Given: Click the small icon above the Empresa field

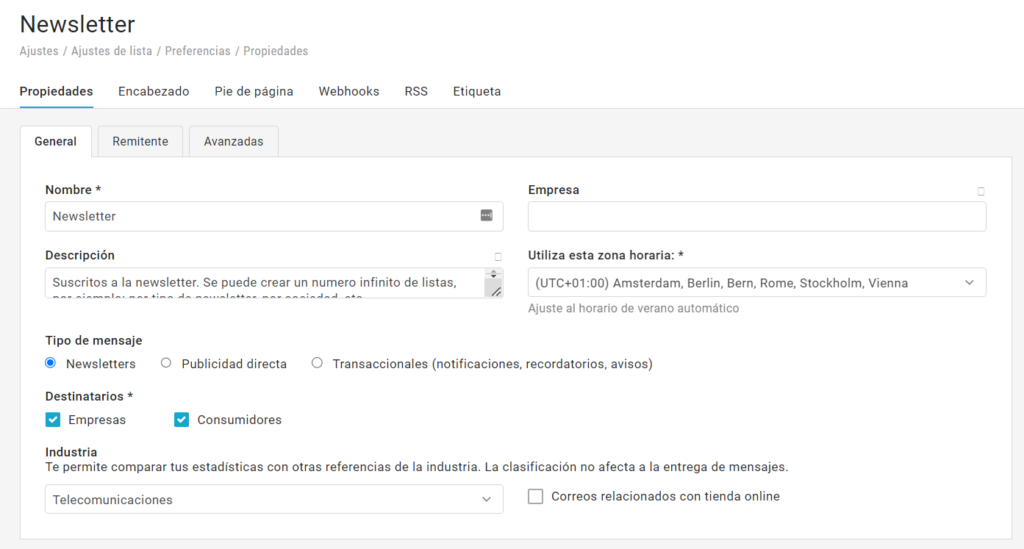Looking at the screenshot, I should (980, 191).
